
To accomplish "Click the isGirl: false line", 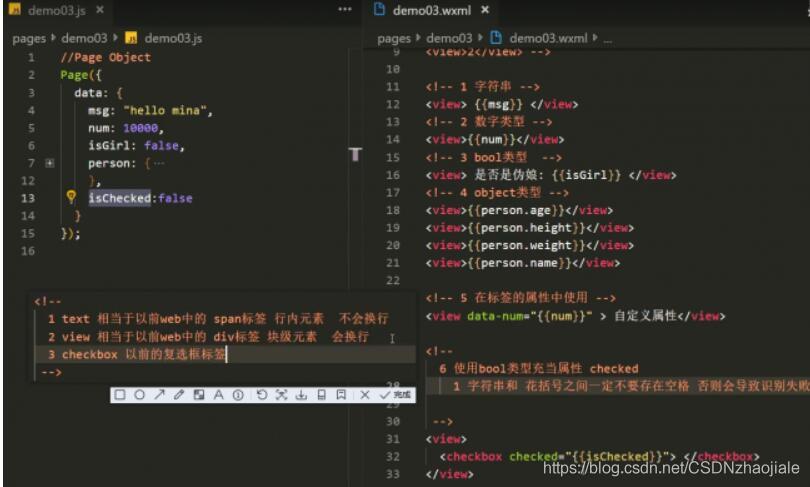I will pyautogui.click(x=136, y=146).
